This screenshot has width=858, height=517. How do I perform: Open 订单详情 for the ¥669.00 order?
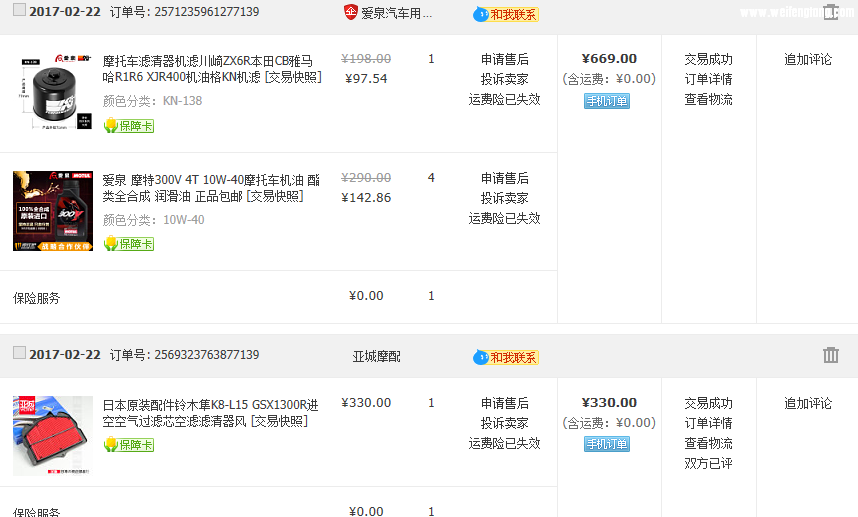click(x=708, y=79)
